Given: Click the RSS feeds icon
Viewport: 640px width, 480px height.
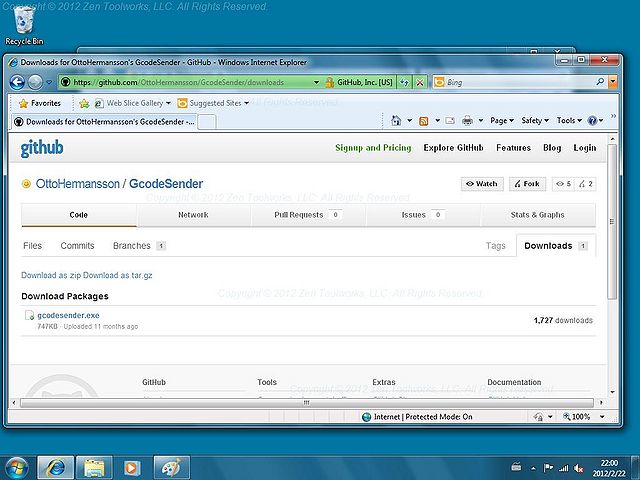Looking at the screenshot, I should point(424,121).
